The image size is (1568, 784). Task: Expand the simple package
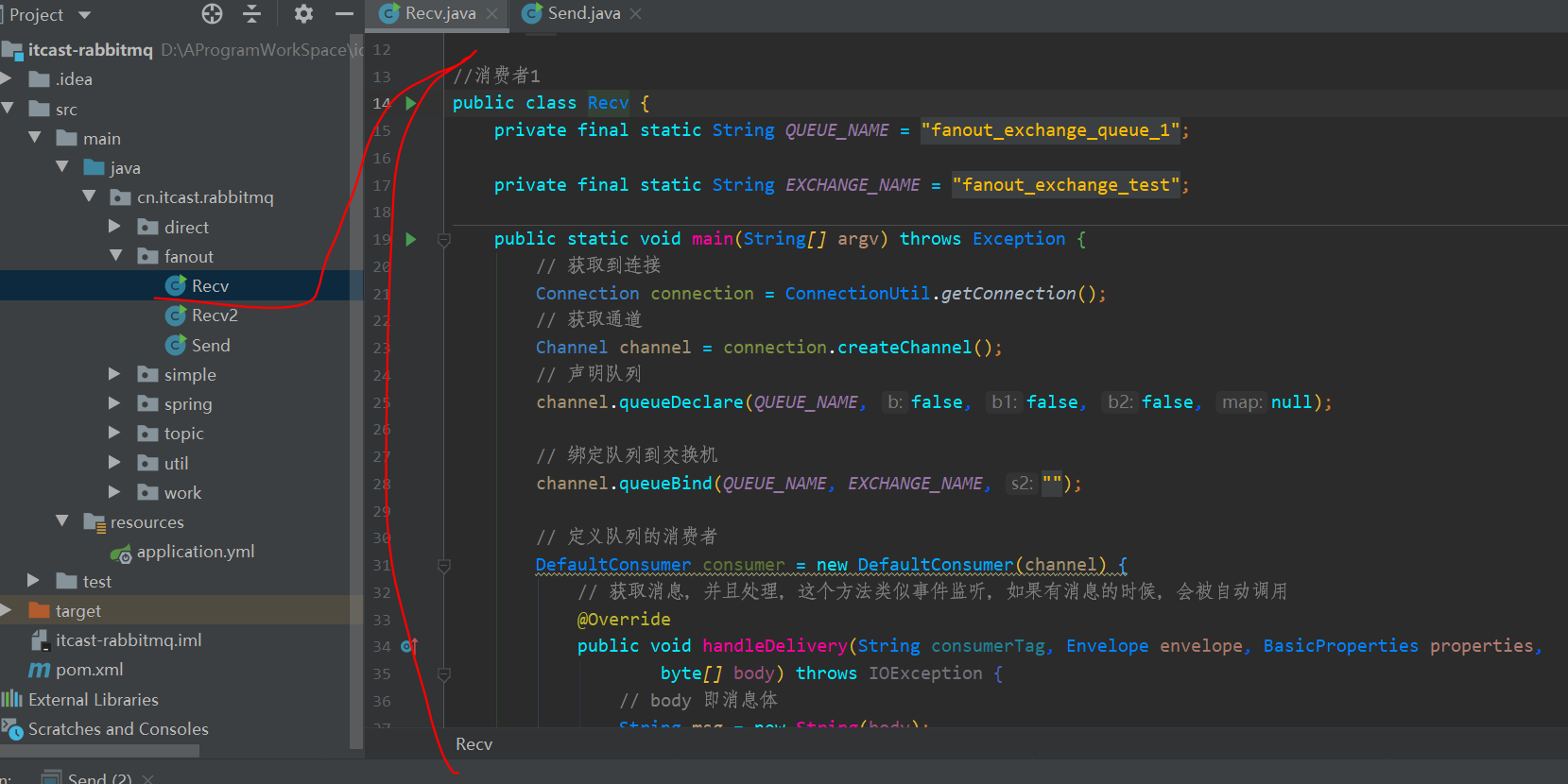[x=114, y=374]
